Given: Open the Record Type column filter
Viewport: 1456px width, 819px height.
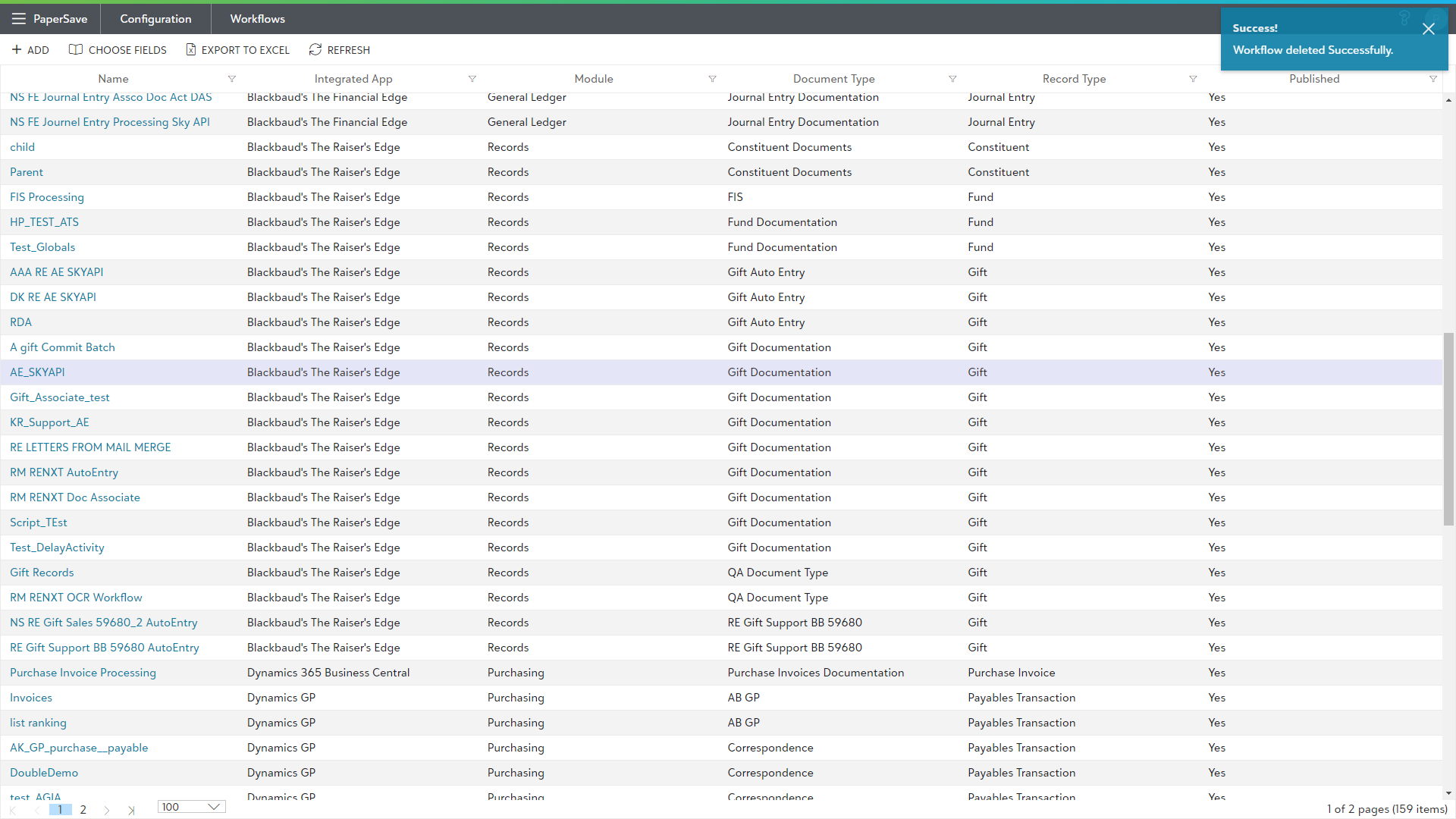Looking at the screenshot, I should tap(1193, 79).
